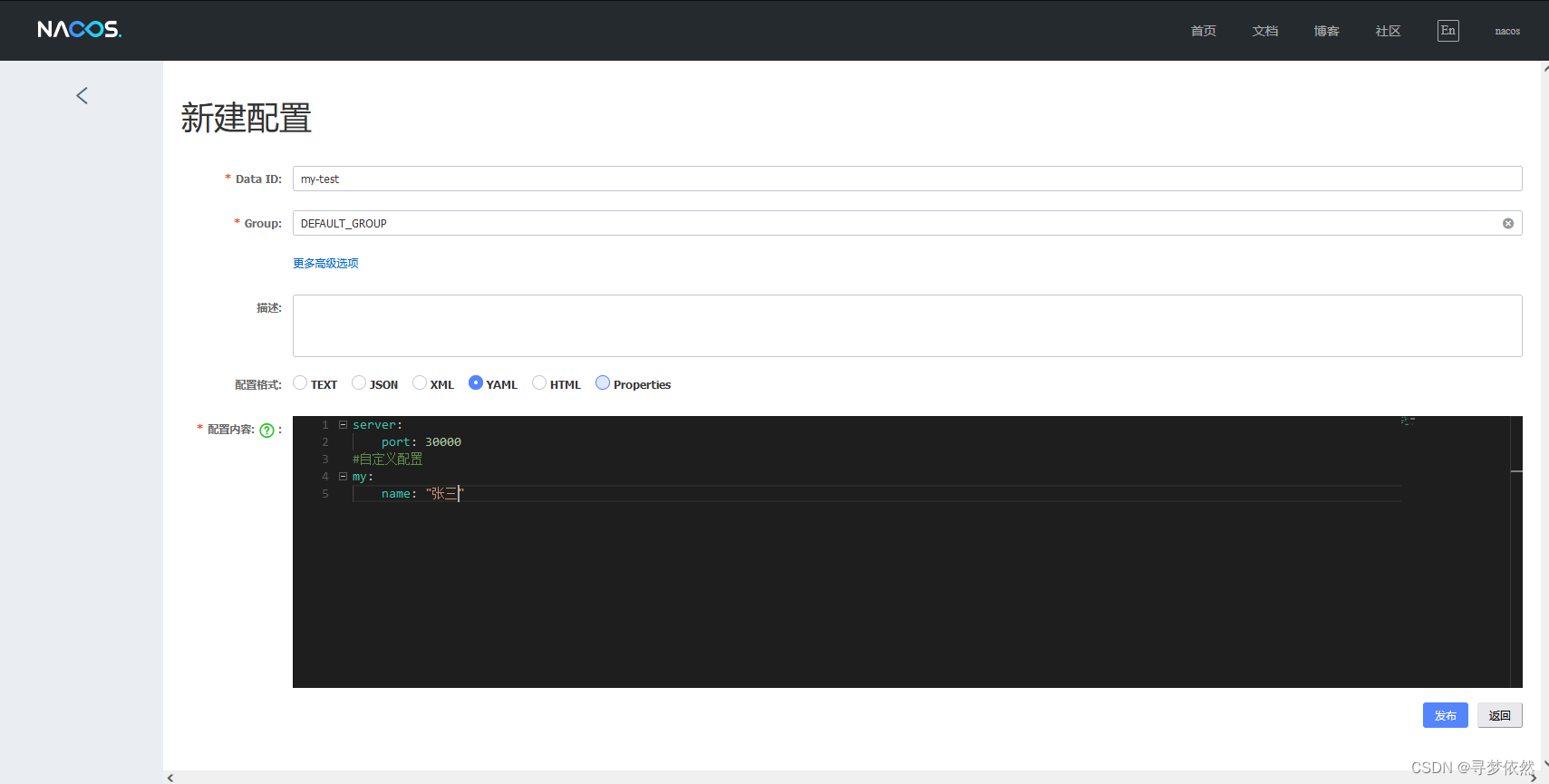Focus the Data ID input field
Viewport: 1549px width, 784px height.
tap(907, 179)
